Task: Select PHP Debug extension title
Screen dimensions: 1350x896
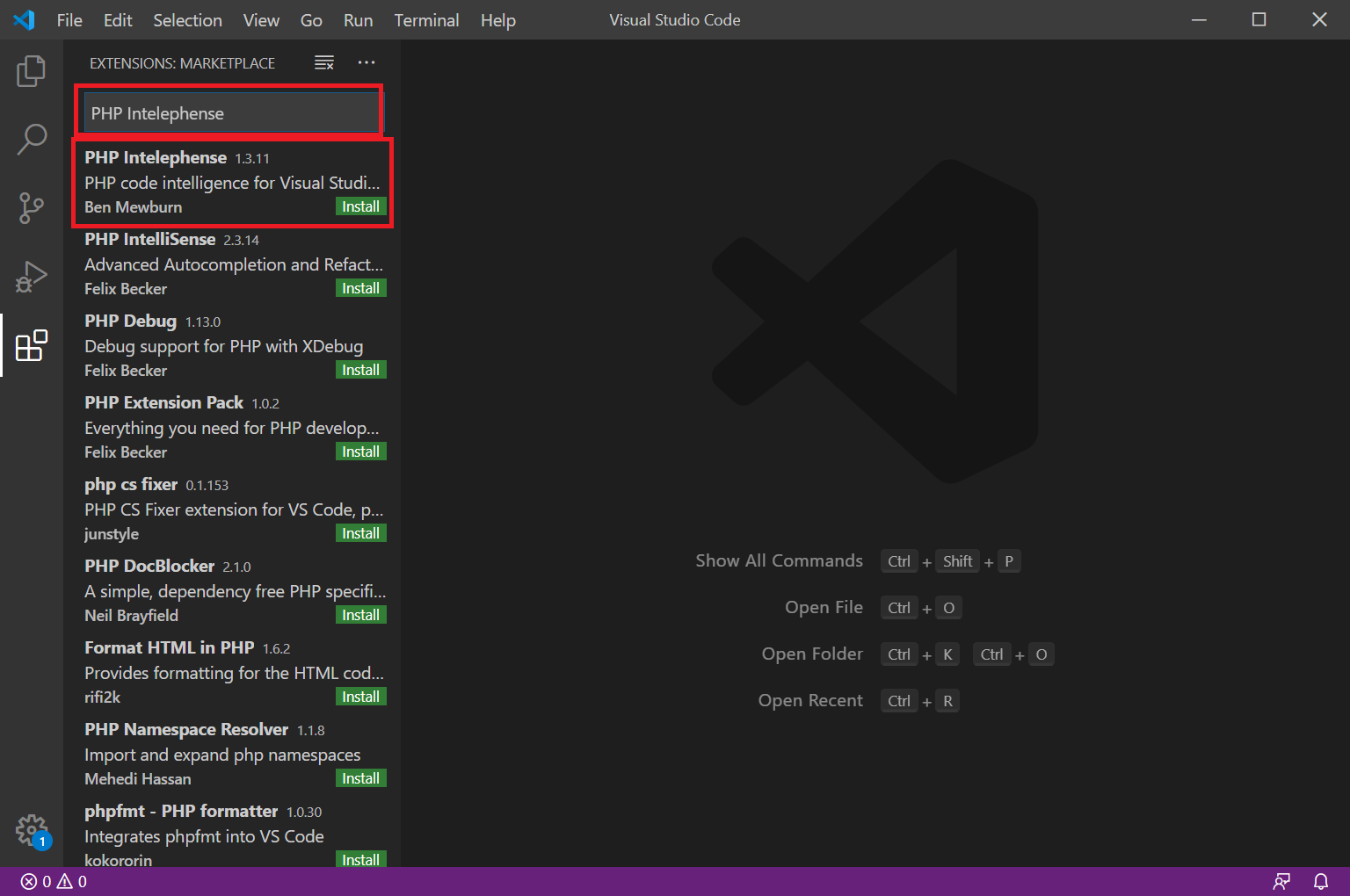Action: 131,321
